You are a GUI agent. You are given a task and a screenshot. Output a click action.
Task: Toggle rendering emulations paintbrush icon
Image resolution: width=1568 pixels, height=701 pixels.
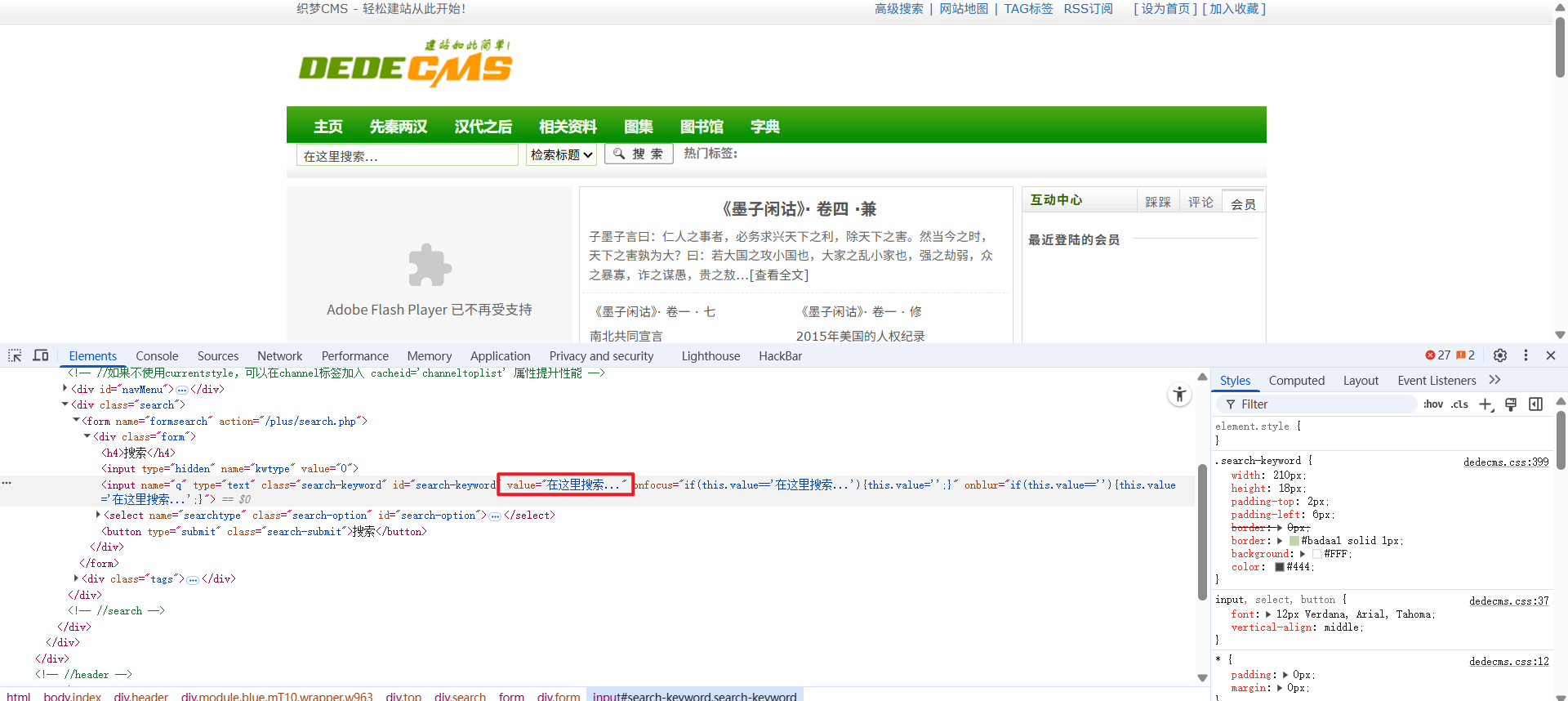coord(1511,404)
